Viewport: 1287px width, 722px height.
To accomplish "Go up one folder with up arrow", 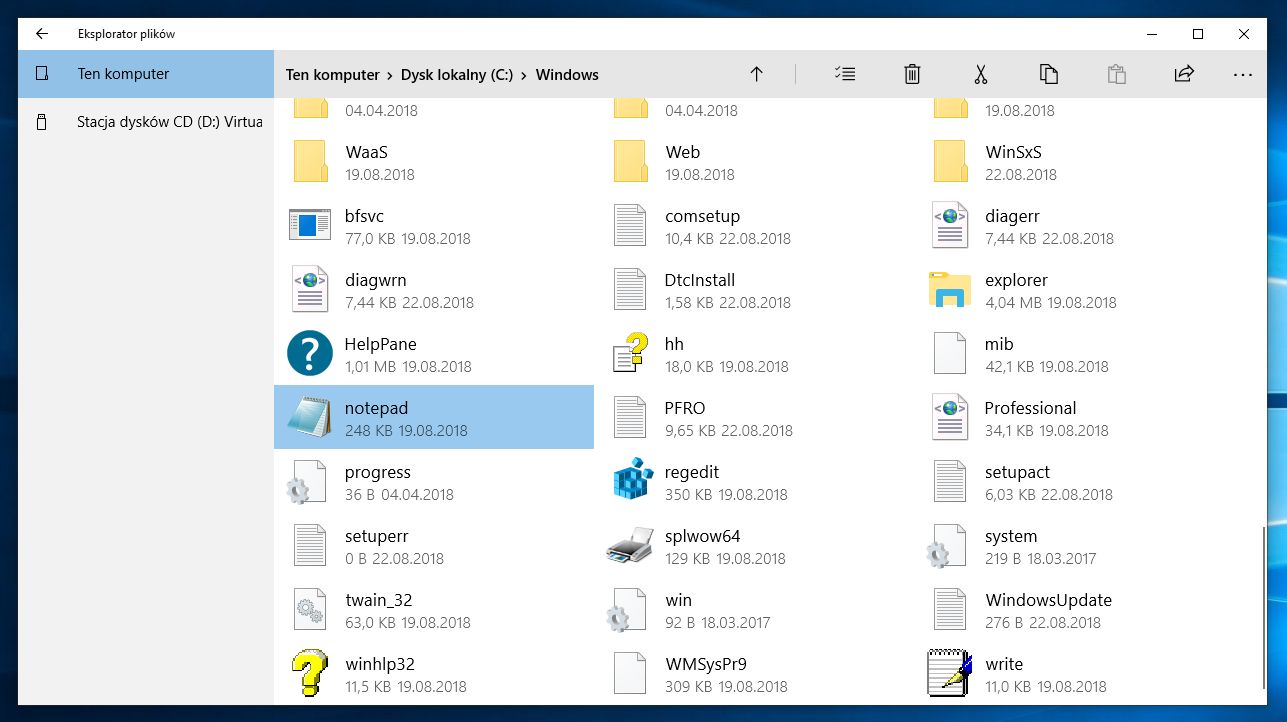I will click(756, 74).
